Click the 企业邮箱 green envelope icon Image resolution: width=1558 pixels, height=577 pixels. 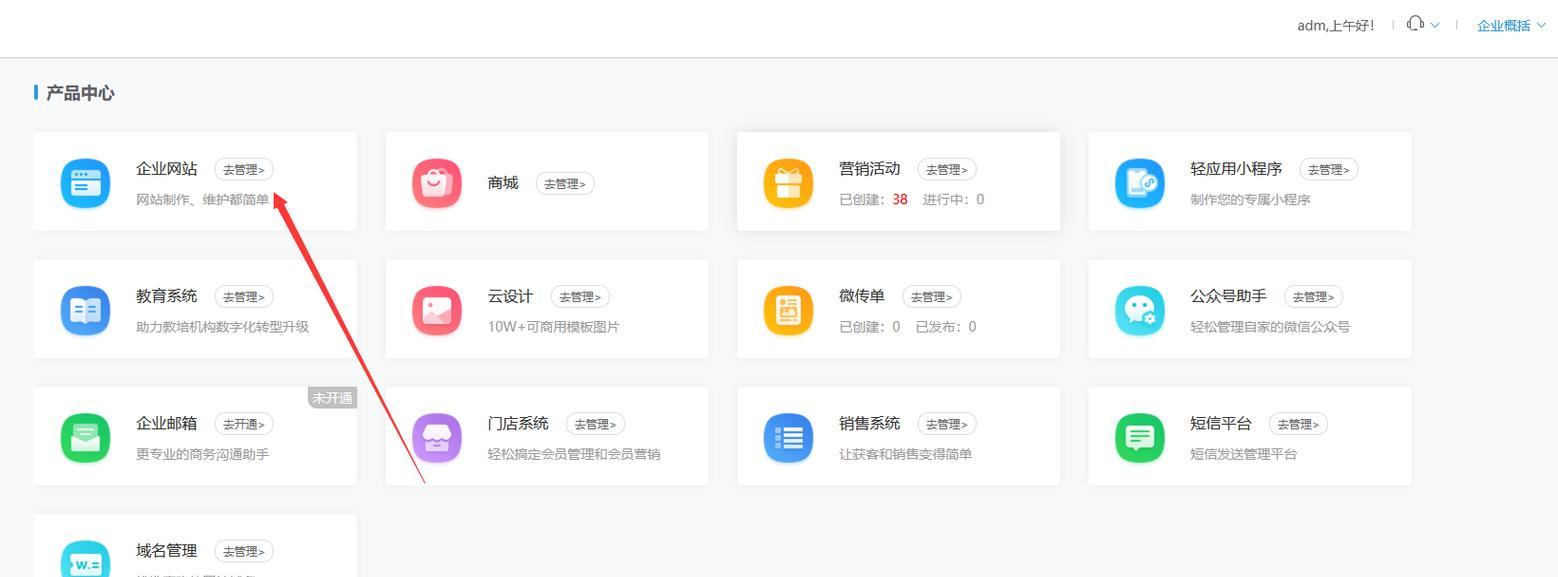pyautogui.click(x=85, y=437)
